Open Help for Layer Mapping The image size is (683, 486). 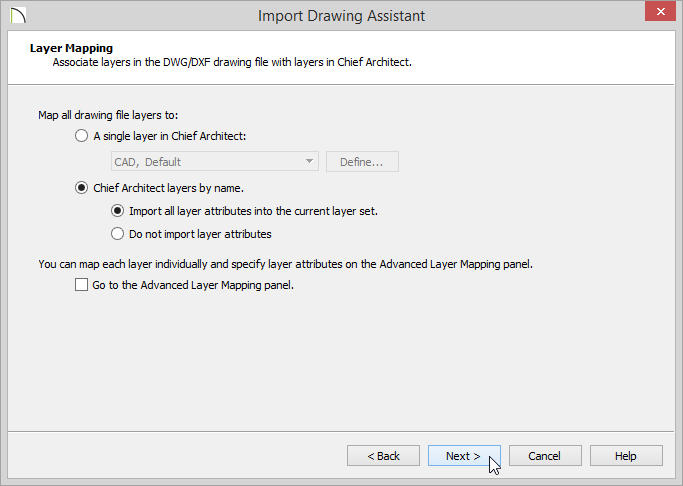[x=626, y=456]
